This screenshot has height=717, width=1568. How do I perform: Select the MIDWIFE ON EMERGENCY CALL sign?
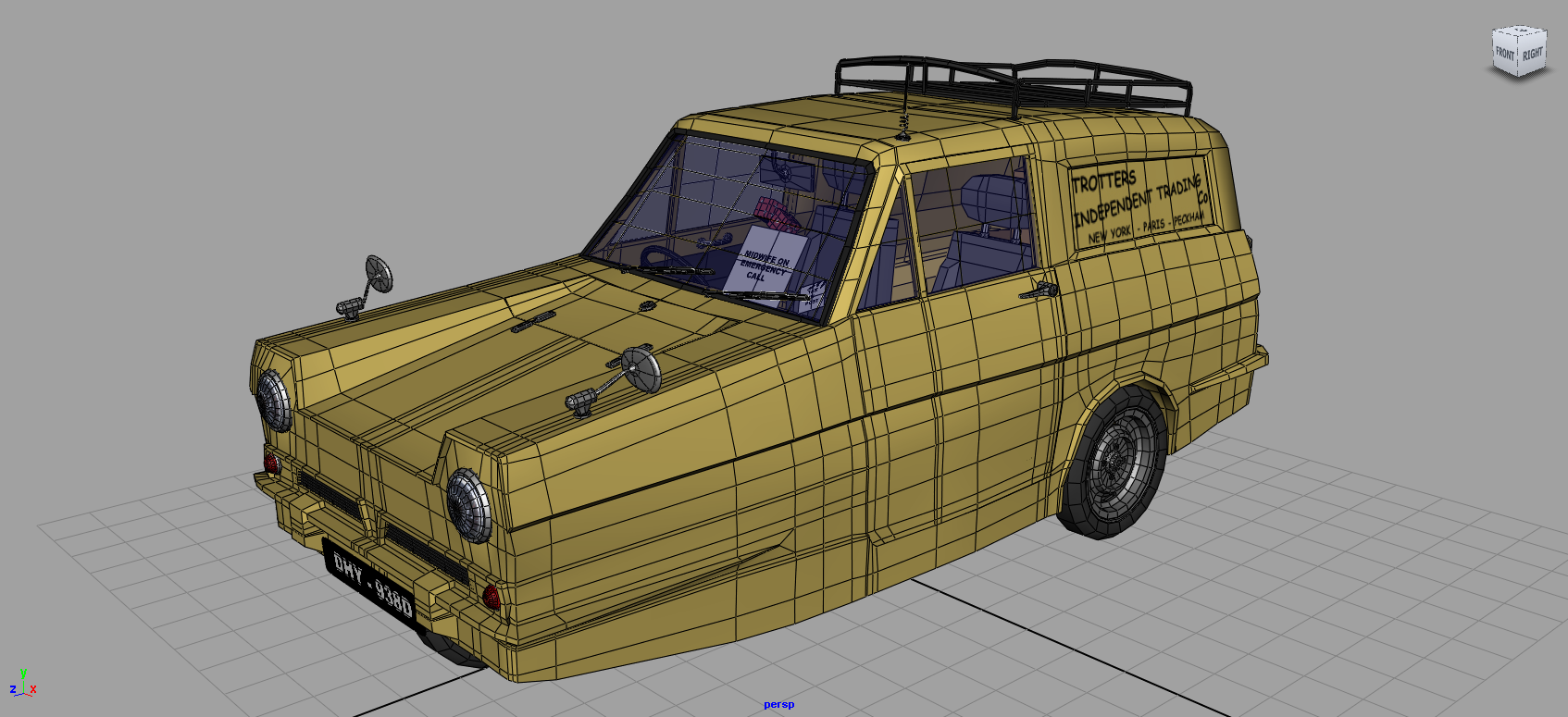pyautogui.click(x=765, y=268)
